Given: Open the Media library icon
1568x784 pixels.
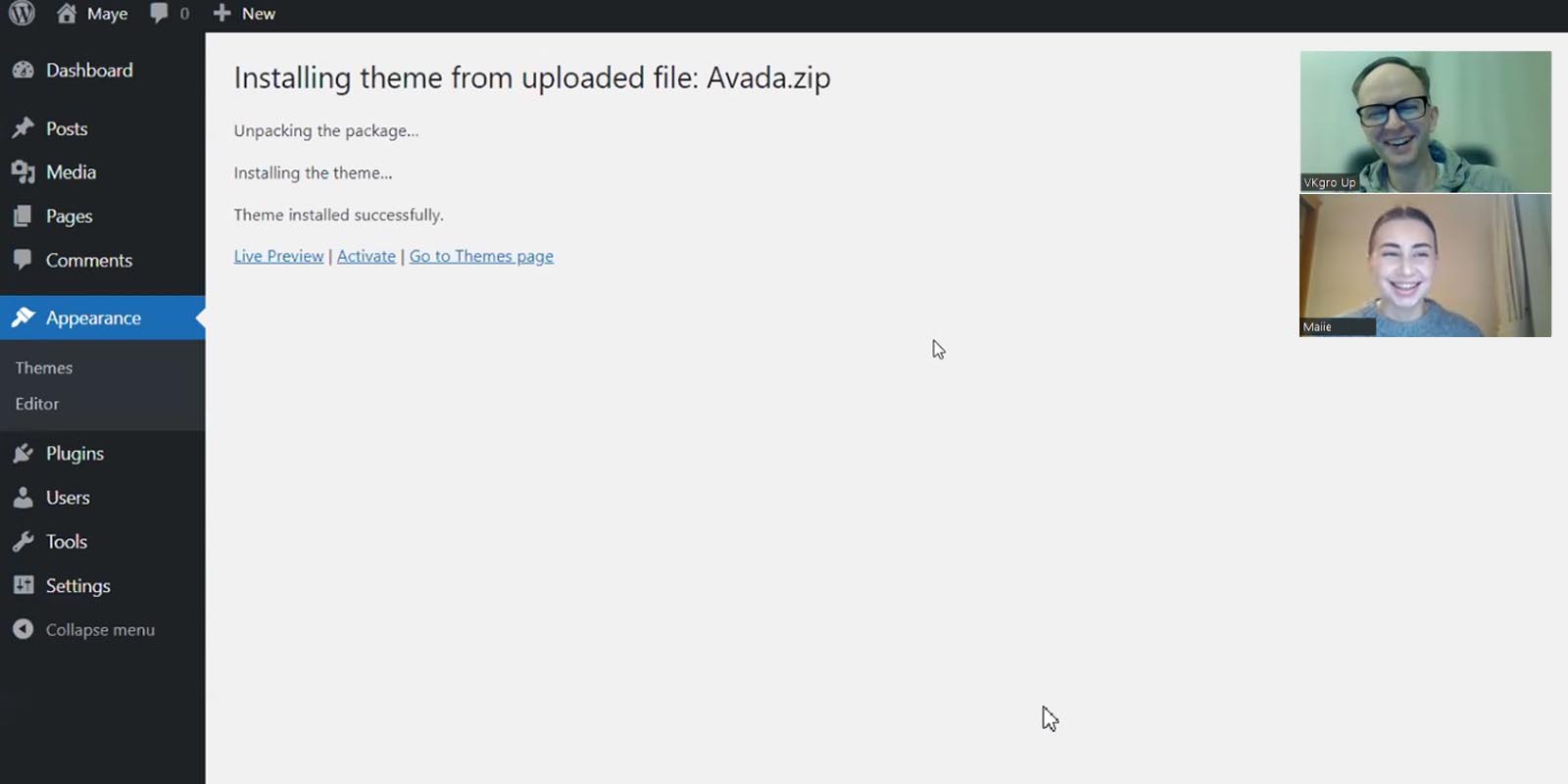Looking at the screenshot, I should click(x=24, y=172).
